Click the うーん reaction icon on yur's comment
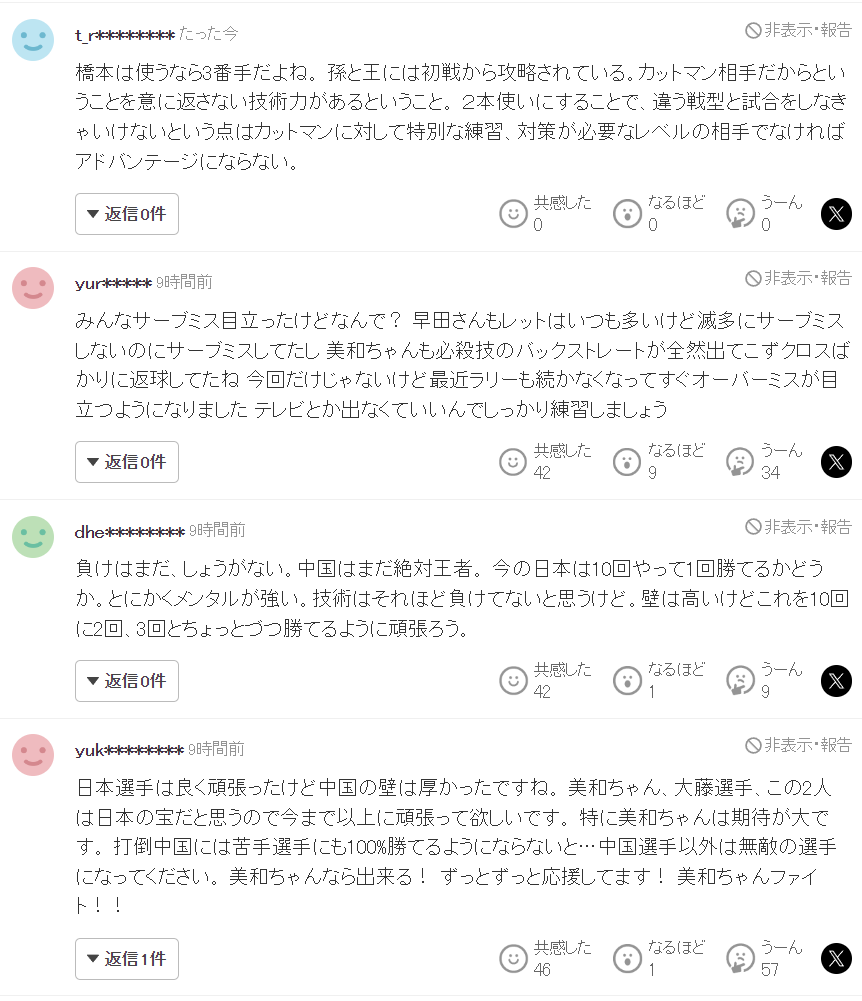This screenshot has width=862, height=1001. click(x=740, y=462)
